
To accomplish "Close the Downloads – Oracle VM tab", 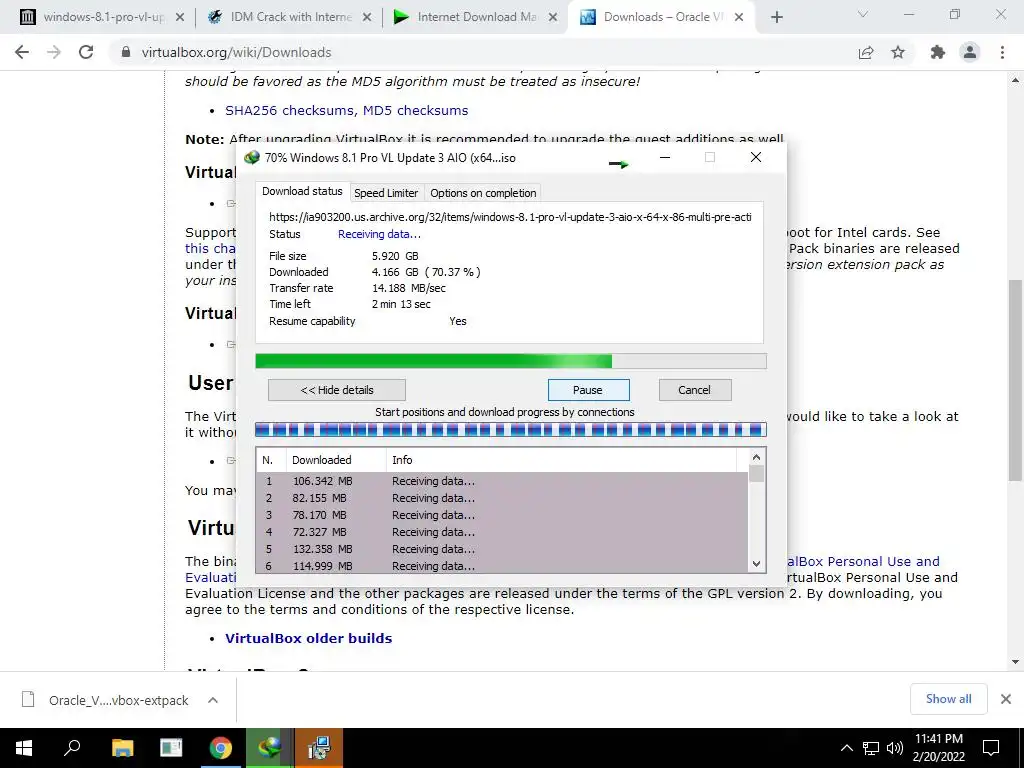I will (x=739, y=18).
